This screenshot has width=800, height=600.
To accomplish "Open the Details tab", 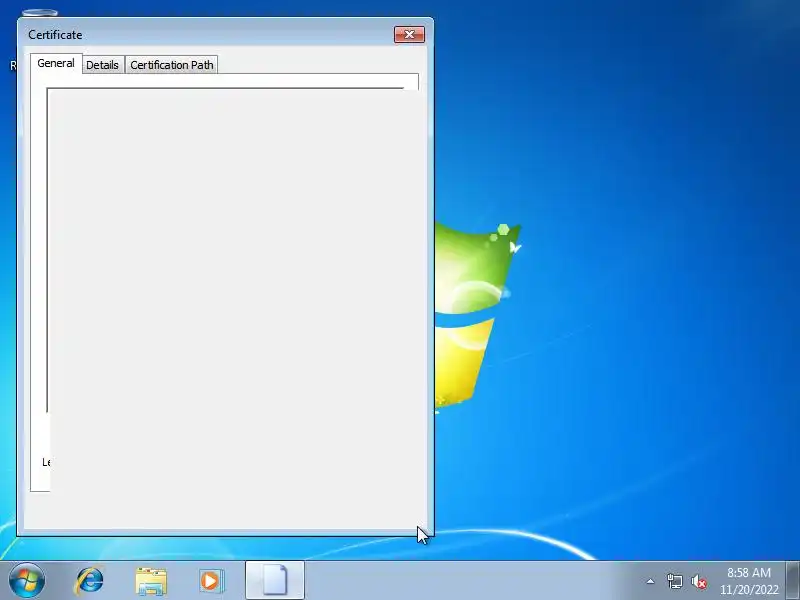I will pos(102,65).
